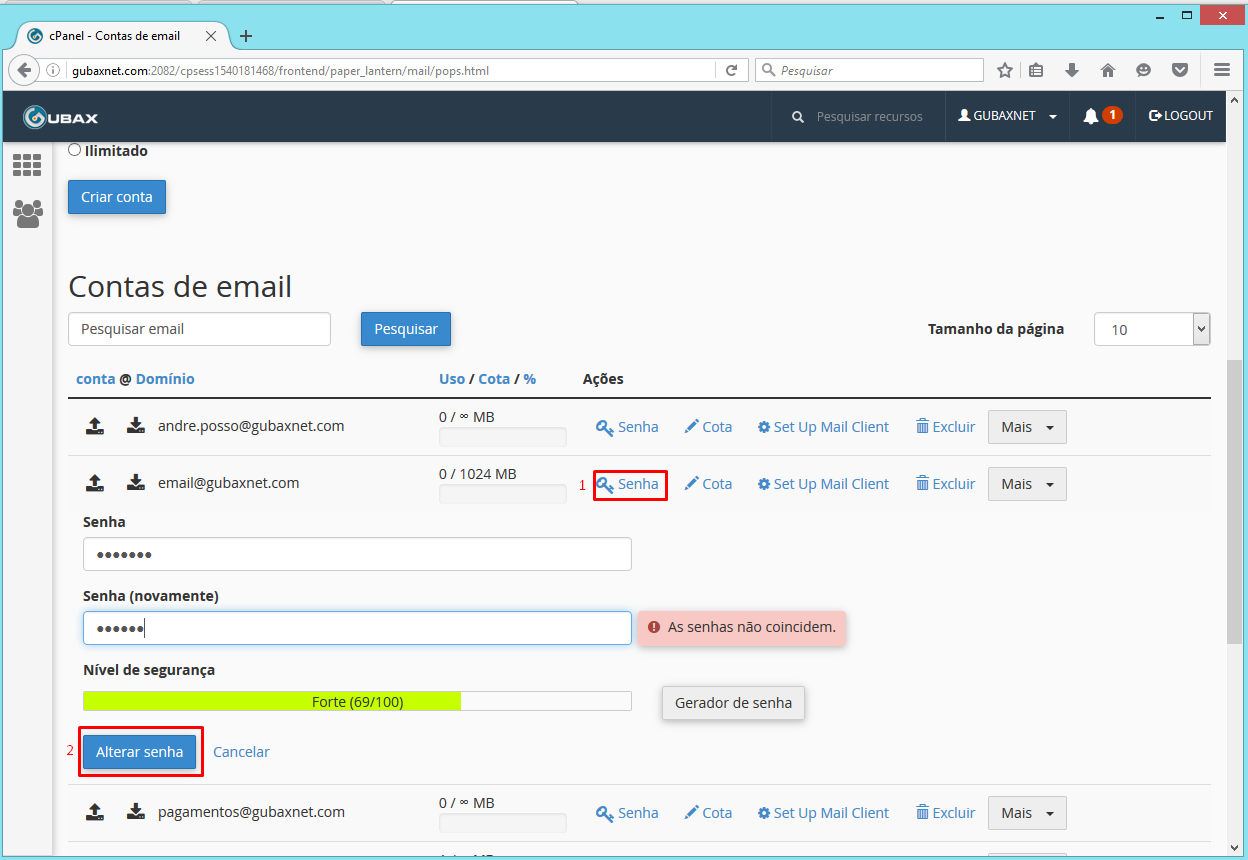Click the download icon beside pagamentos@gubaxnet.com
The image size is (1248, 860).
(134, 812)
